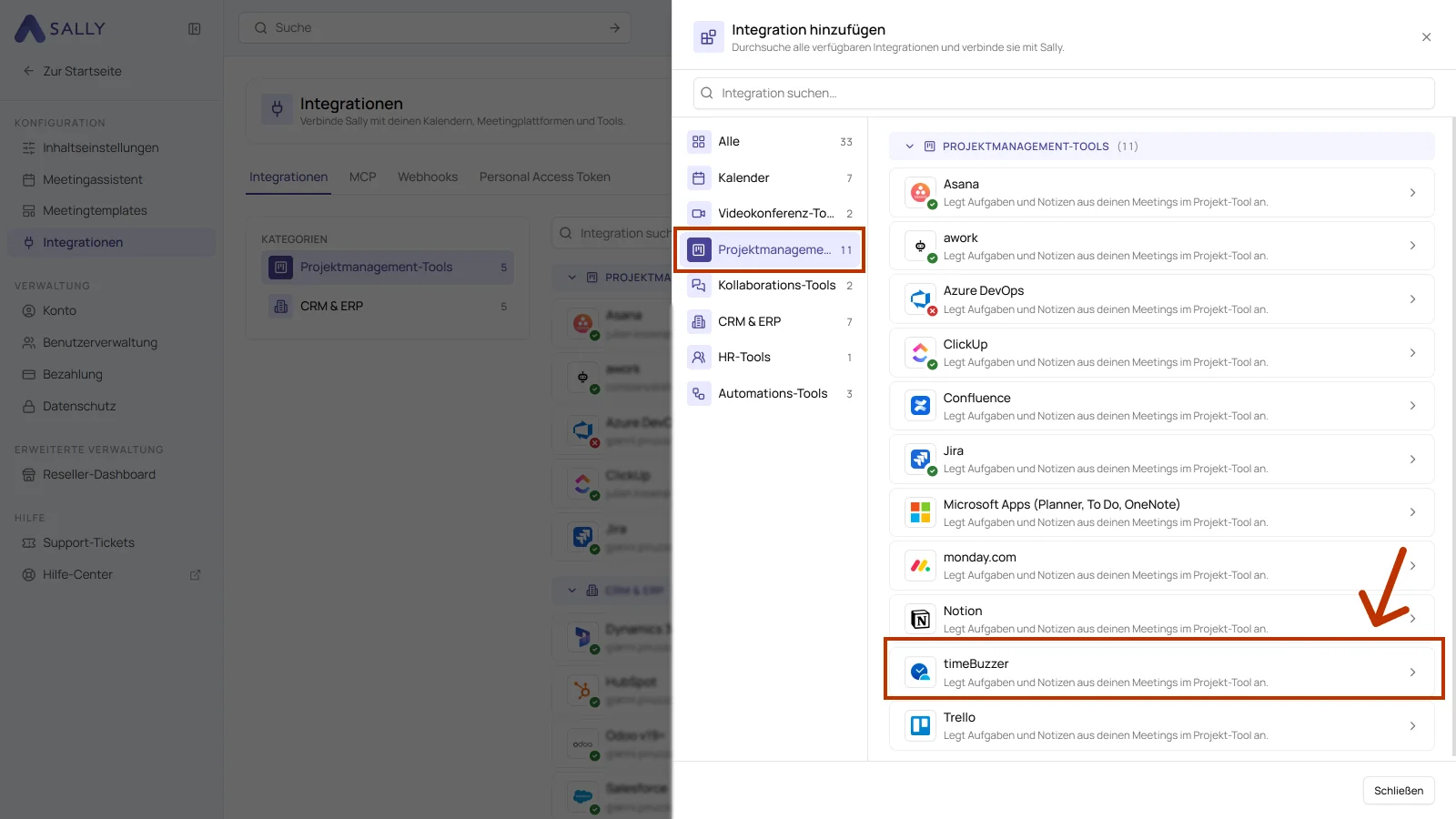Click the Integration suchen search field

point(1064,93)
